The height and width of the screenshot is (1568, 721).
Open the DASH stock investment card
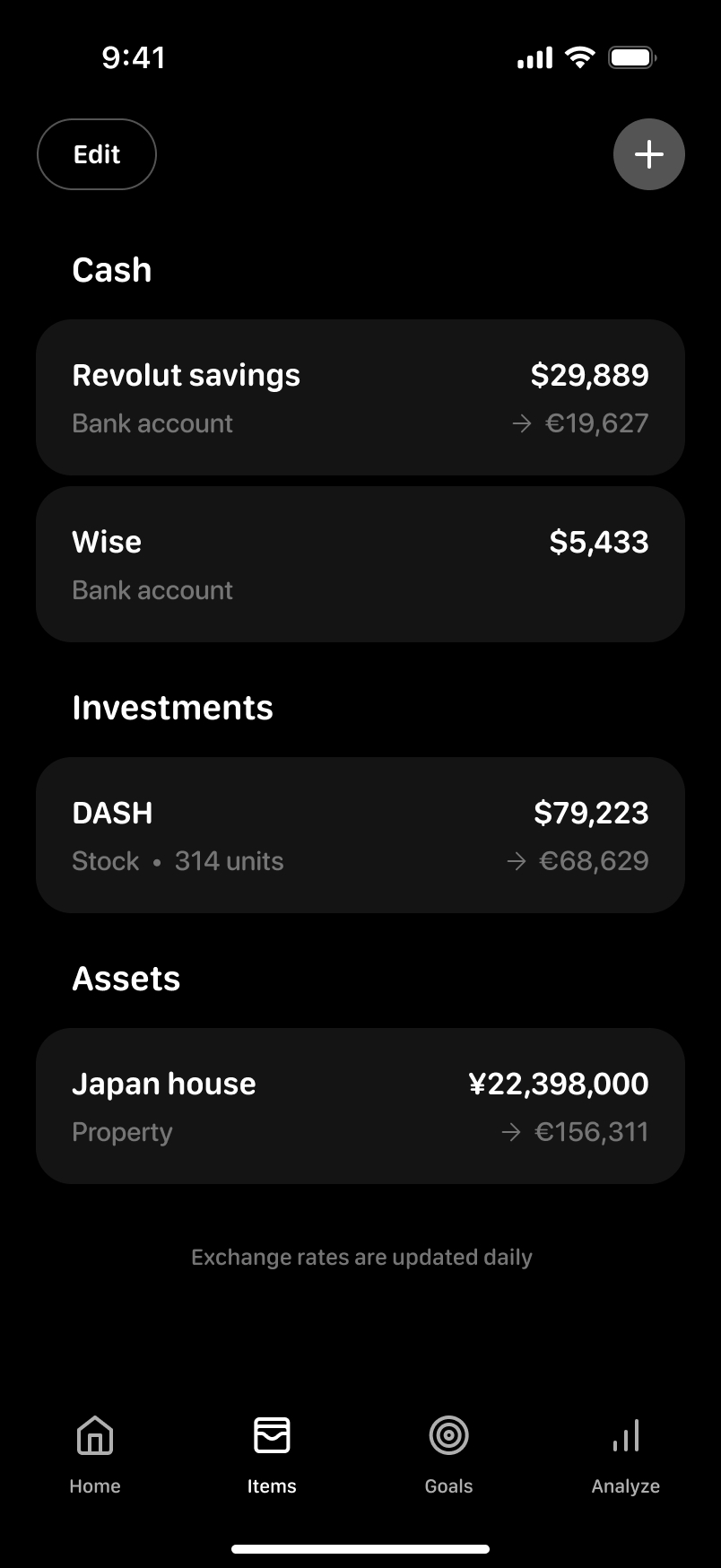[x=360, y=835]
